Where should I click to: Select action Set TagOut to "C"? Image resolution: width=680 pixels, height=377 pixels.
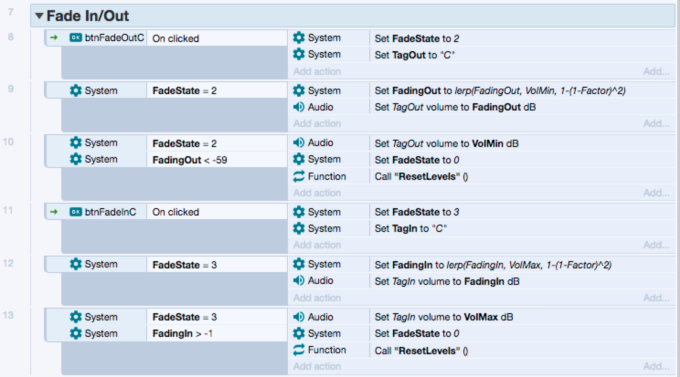(415, 55)
